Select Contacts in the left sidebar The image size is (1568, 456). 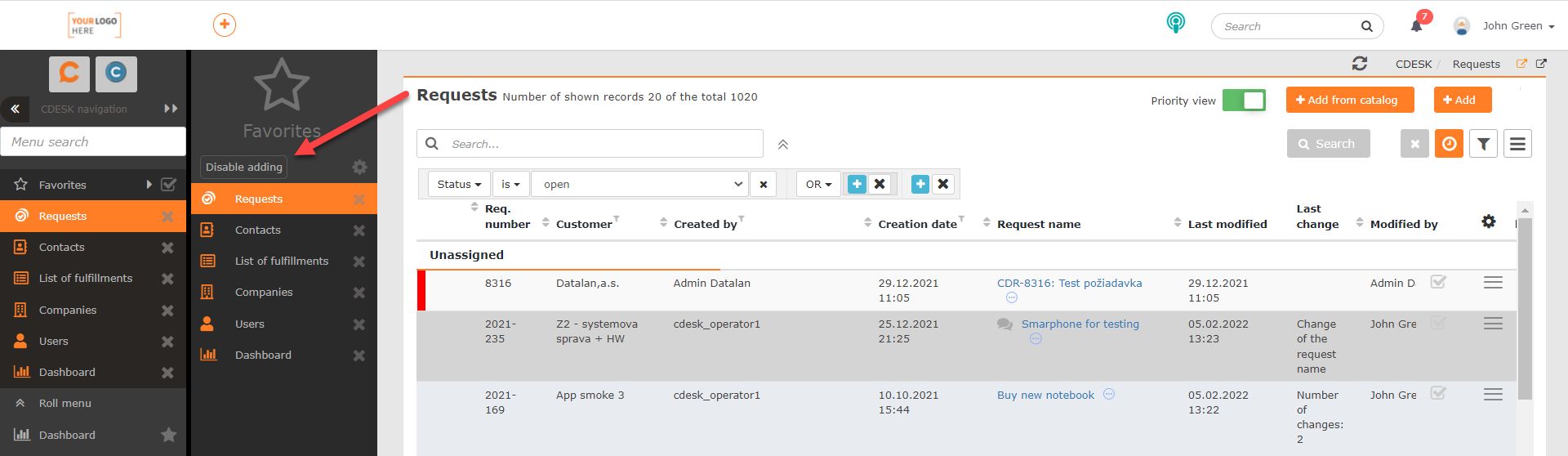pyautogui.click(x=93, y=247)
